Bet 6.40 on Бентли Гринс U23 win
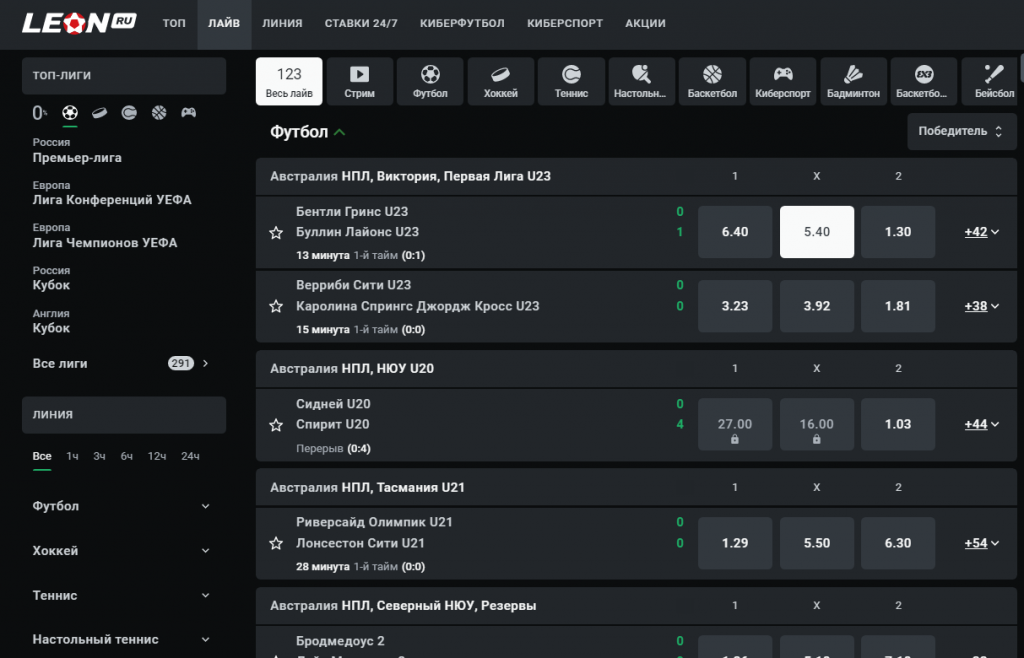 735,232
